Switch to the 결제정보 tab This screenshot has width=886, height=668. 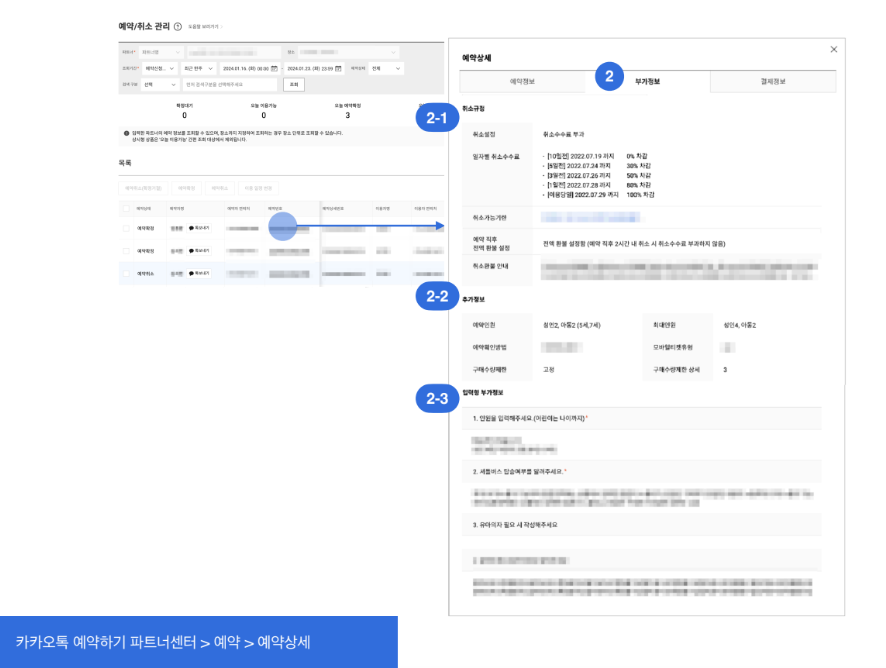coord(772,82)
